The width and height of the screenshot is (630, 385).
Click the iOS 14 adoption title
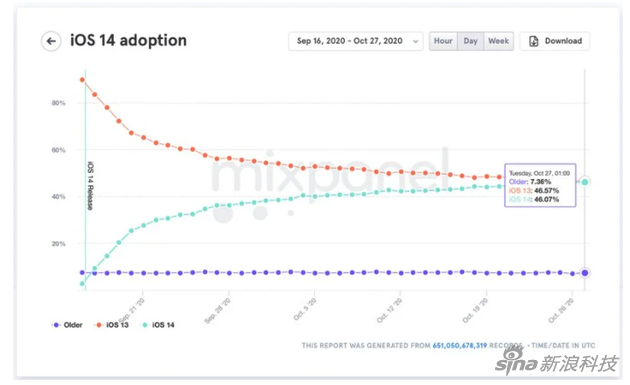click(129, 41)
